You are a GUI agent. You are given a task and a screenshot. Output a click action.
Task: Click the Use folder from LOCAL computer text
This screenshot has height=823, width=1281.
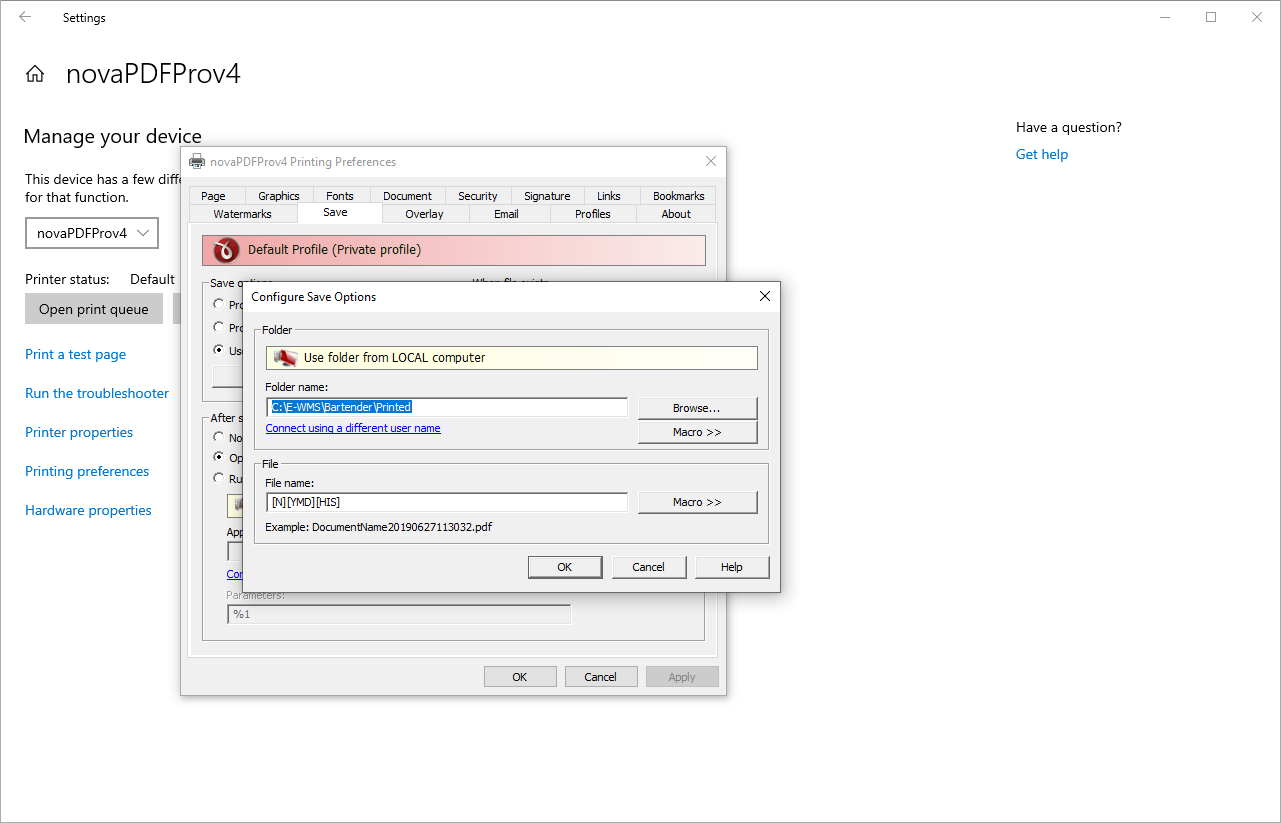[x=395, y=358]
